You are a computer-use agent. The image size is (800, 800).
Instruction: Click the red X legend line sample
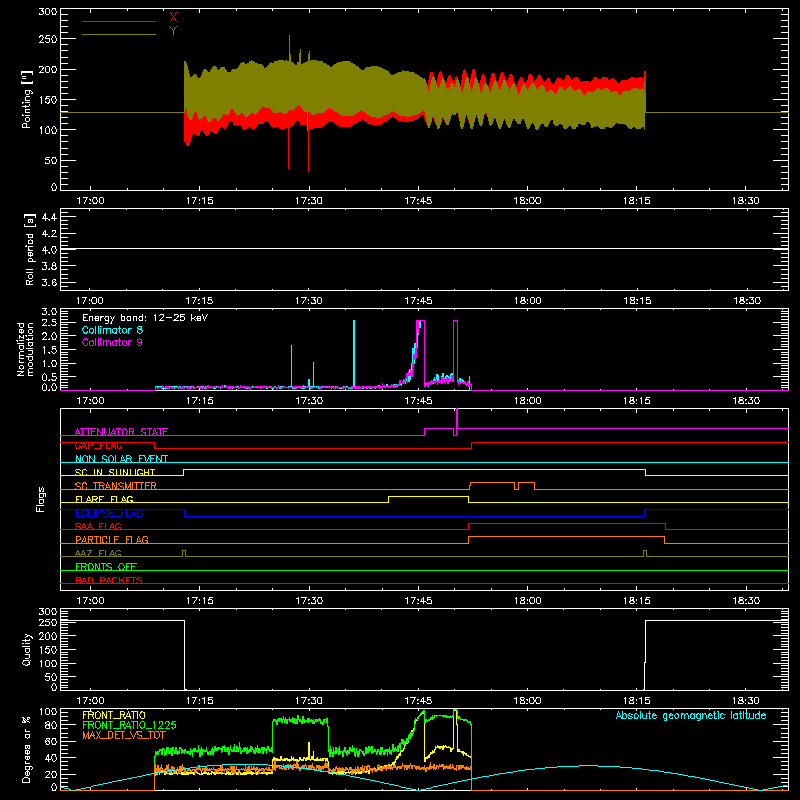click(x=119, y=21)
